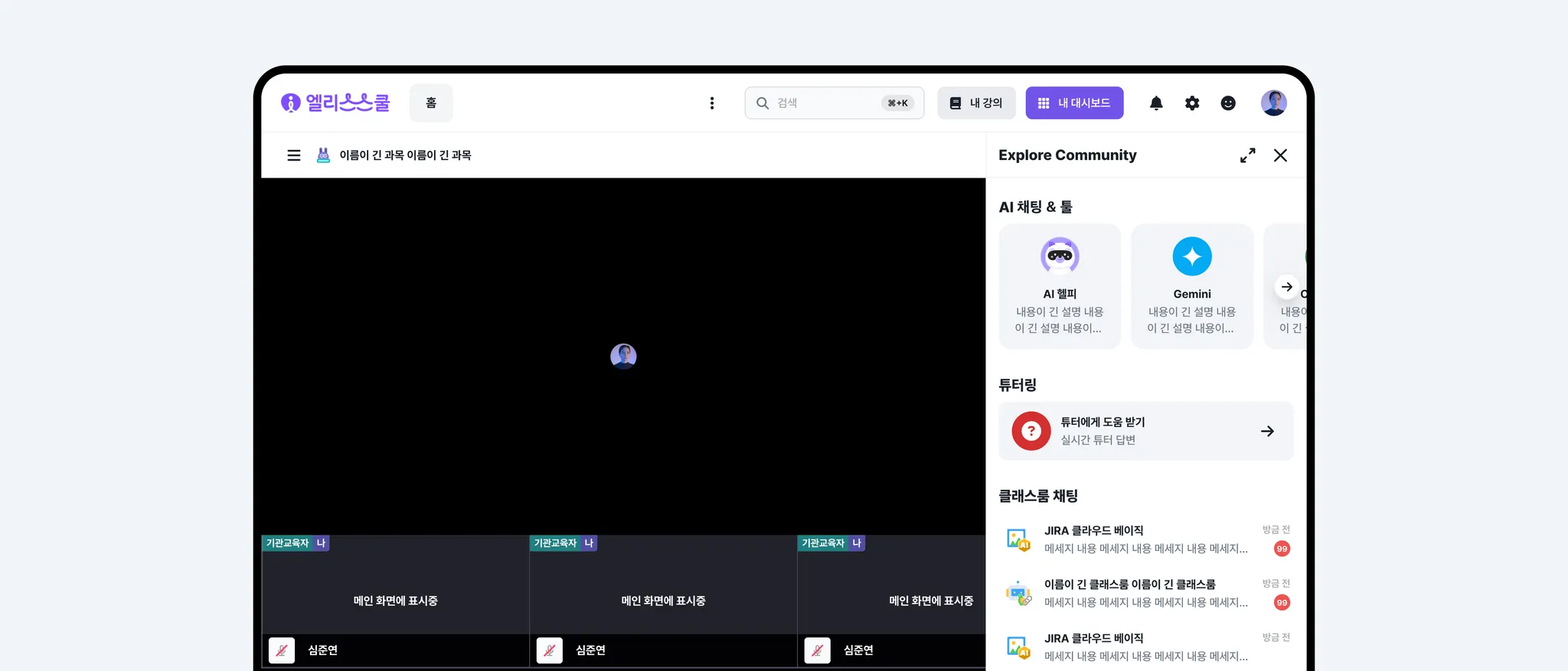Toggle the hamburger sidebar menu
This screenshot has height=671, width=1568.
pyautogui.click(x=294, y=155)
